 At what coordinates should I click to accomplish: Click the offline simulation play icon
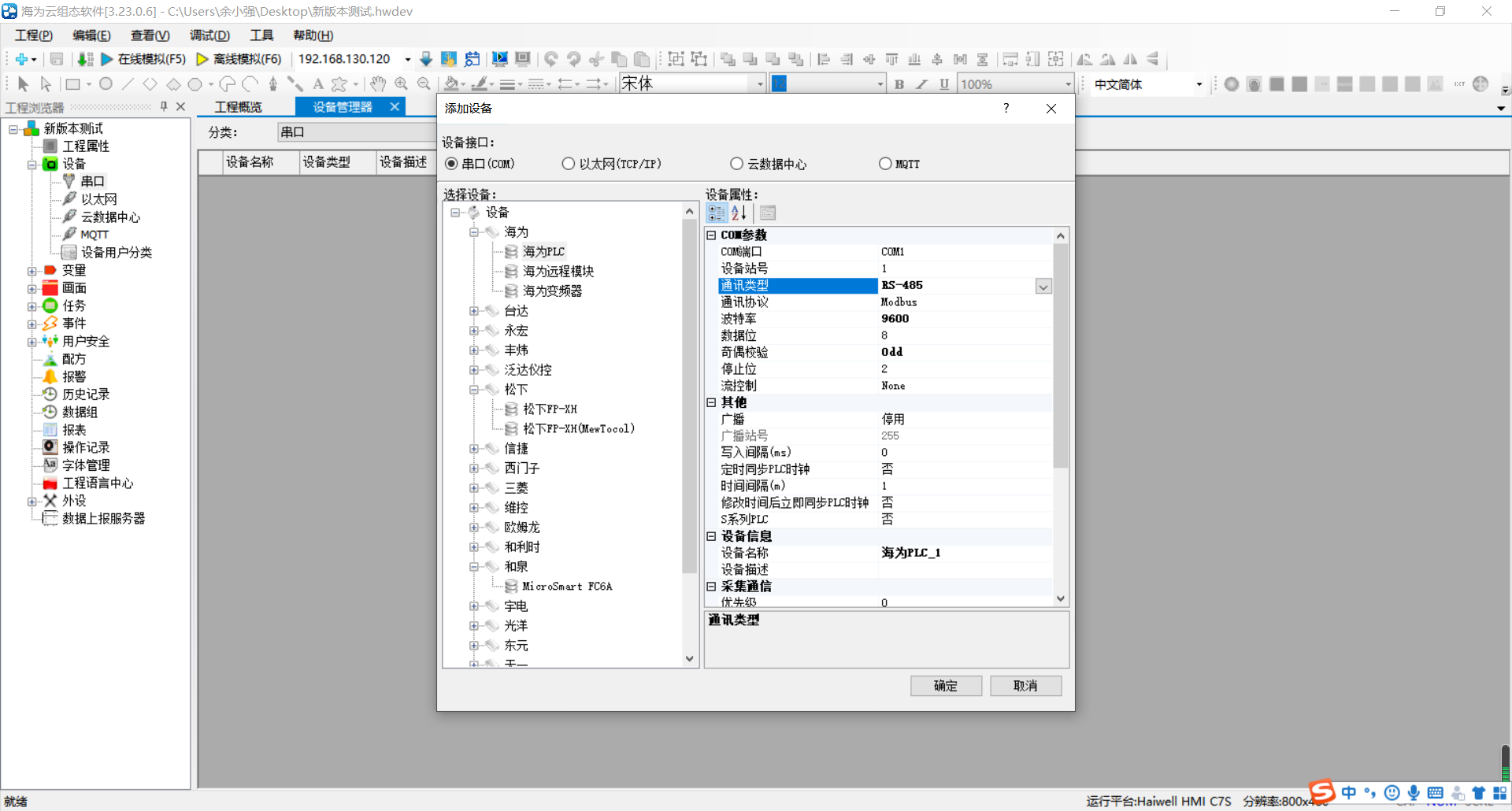point(202,59)
